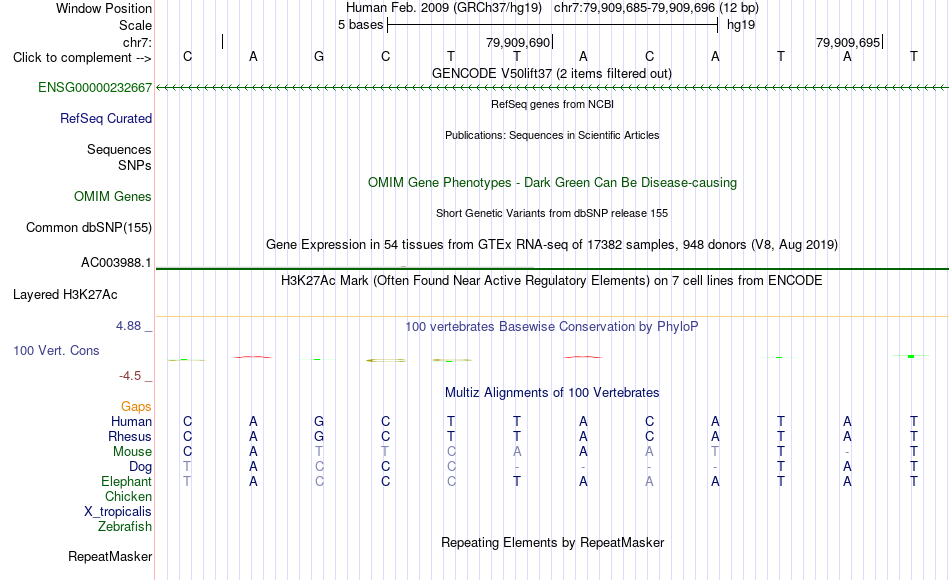Viewport: 950px width, 580px height.
Task: Click the RefSeq genes from NCBI title
Action: 552,104
